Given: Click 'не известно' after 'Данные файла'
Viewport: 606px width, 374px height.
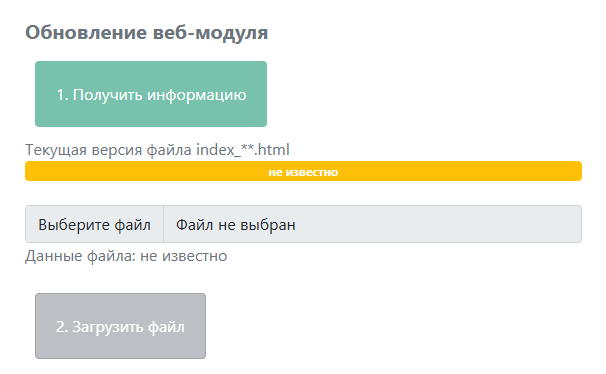Looking at the screenshot, I should tap(184, 256).
